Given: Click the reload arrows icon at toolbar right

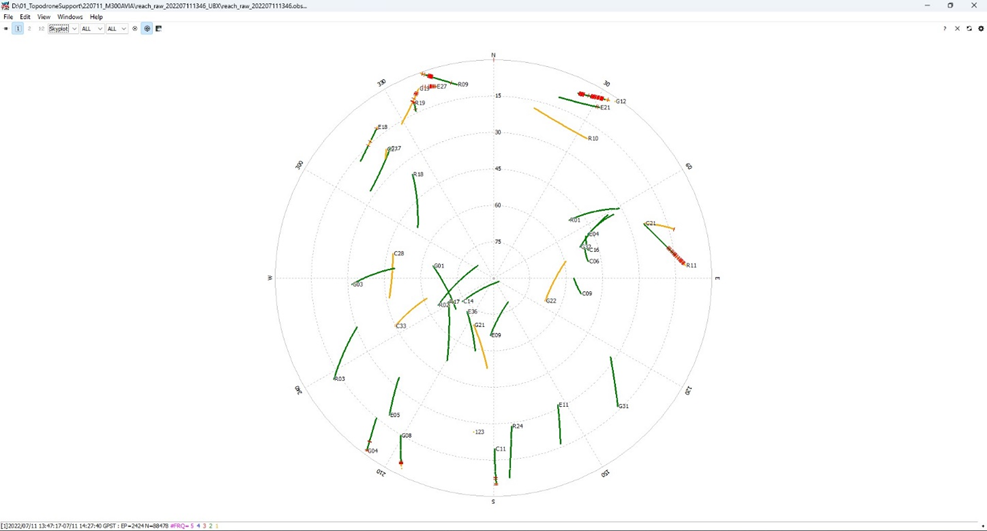Looking at the screenshot, I should pos(969,29).
